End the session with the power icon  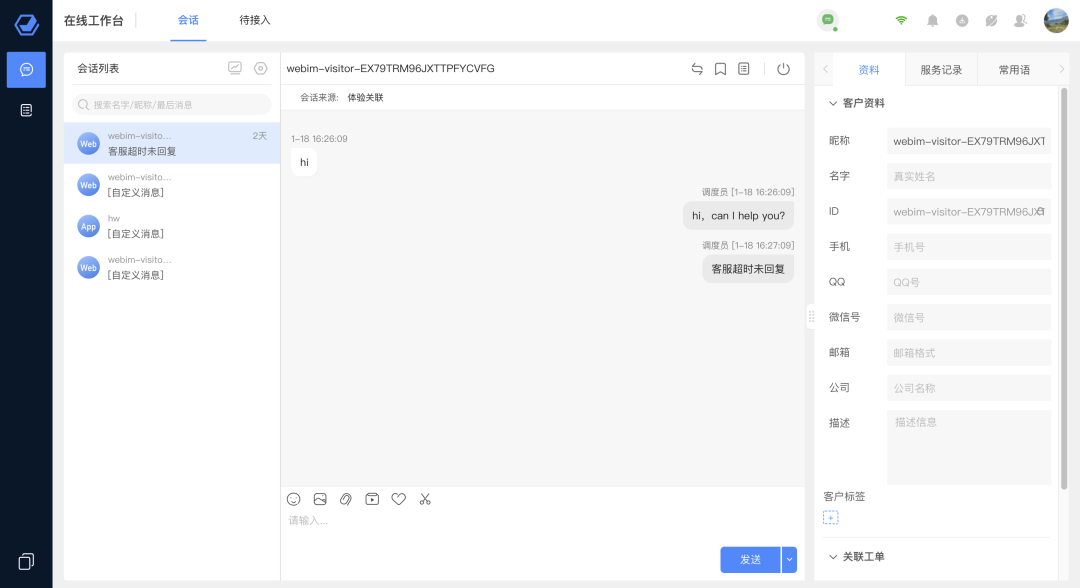tap(783, 69)
